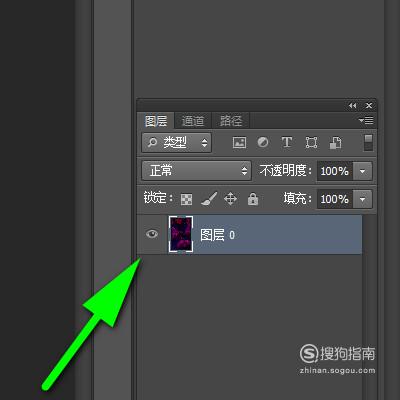Hide 图层 0 with the eye icon
Viewport: 400px width, 400px height.
(152, 234)
